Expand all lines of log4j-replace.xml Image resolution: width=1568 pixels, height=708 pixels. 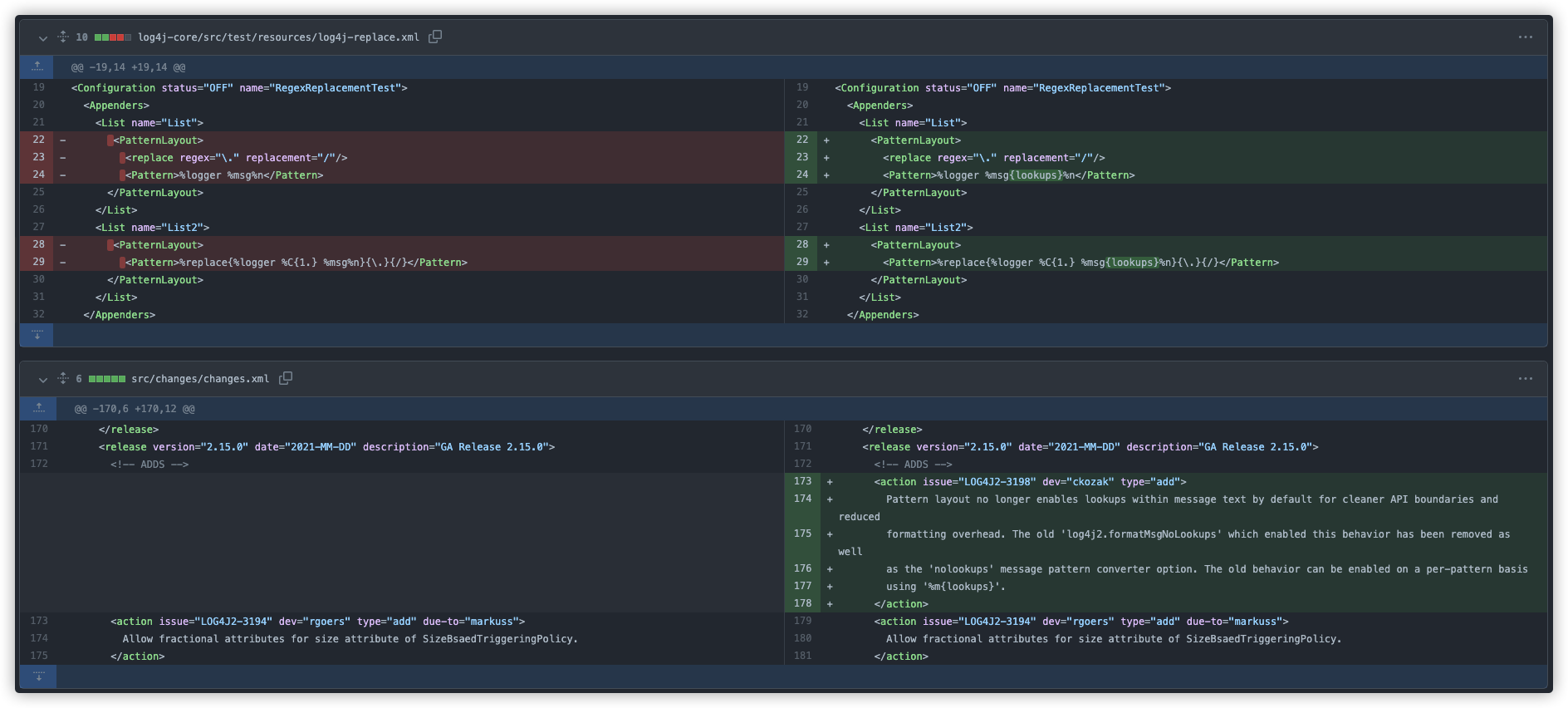click(x=63, y=37)
